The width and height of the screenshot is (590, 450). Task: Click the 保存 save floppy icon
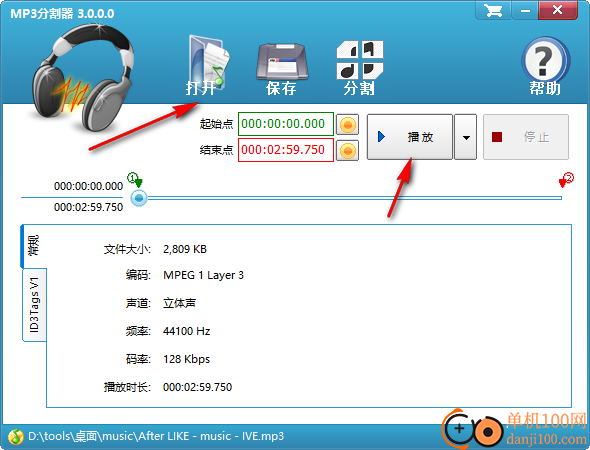pyautogui.click(x=282, y=68)
